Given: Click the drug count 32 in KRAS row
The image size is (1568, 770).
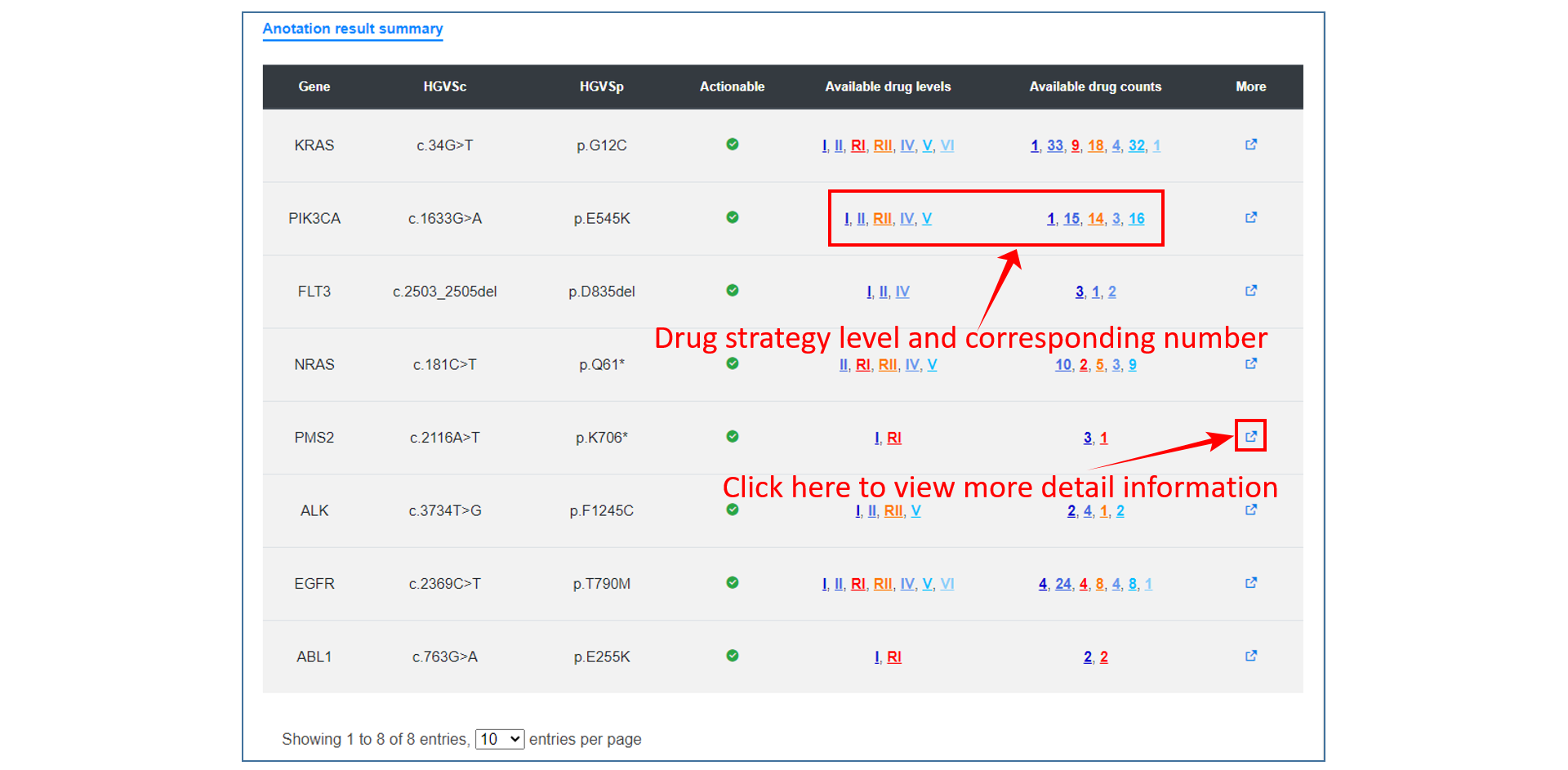Looking at the screenshot, I should pos(1137,145).
